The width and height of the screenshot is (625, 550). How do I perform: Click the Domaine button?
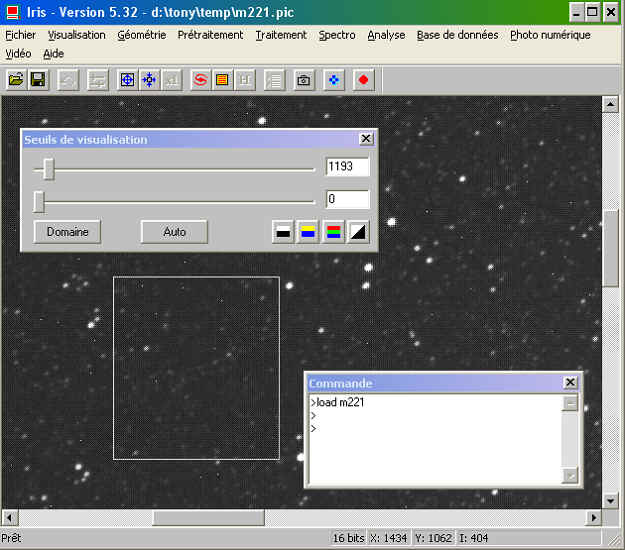point(67,232)
